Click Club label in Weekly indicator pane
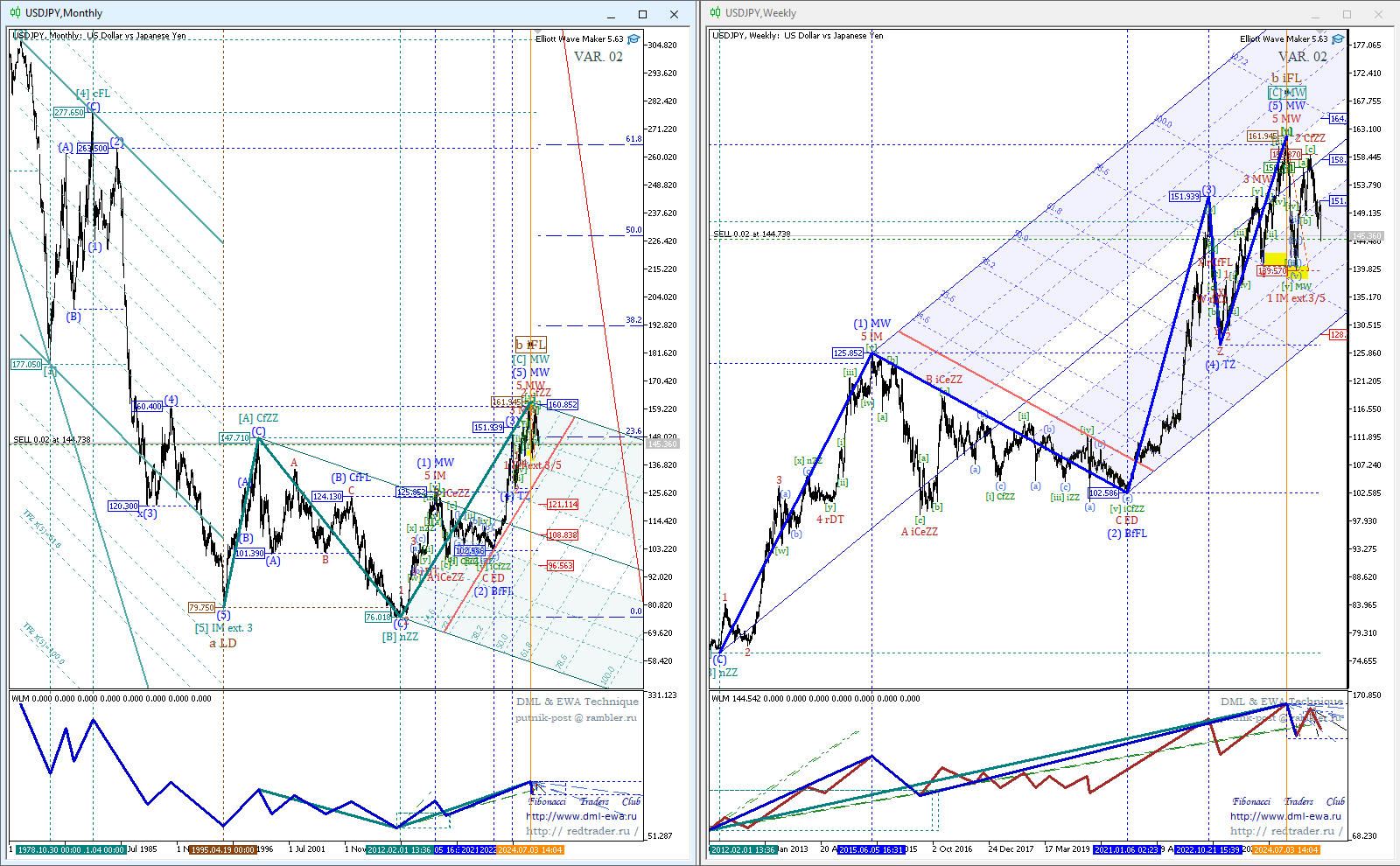 coord(1335,801)
